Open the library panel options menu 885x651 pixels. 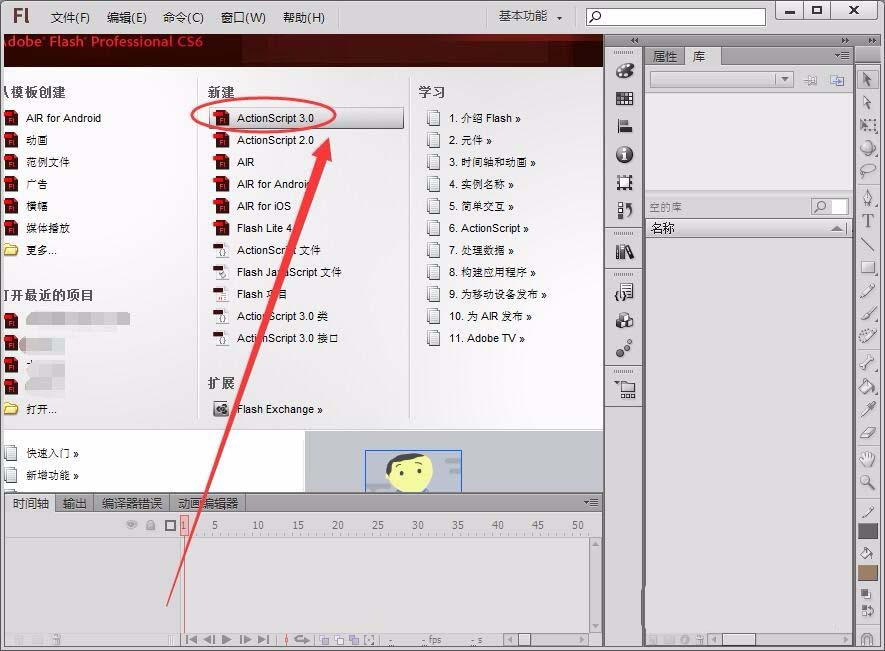pyautogui.click(x=843, y=55)
